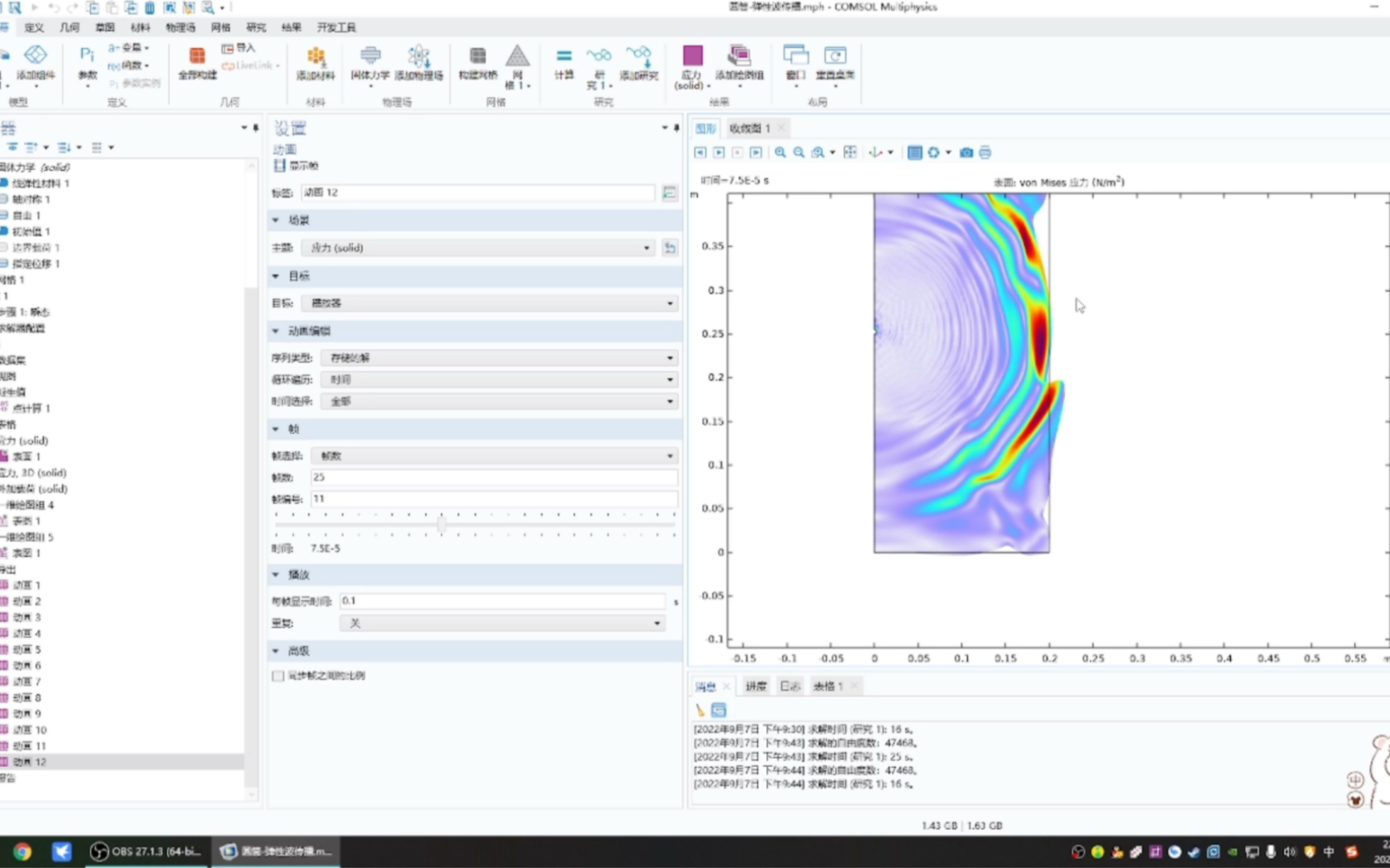Click the 显示帧 button
The width and height of the screenshot is (1390, 868).
(296, 166)
